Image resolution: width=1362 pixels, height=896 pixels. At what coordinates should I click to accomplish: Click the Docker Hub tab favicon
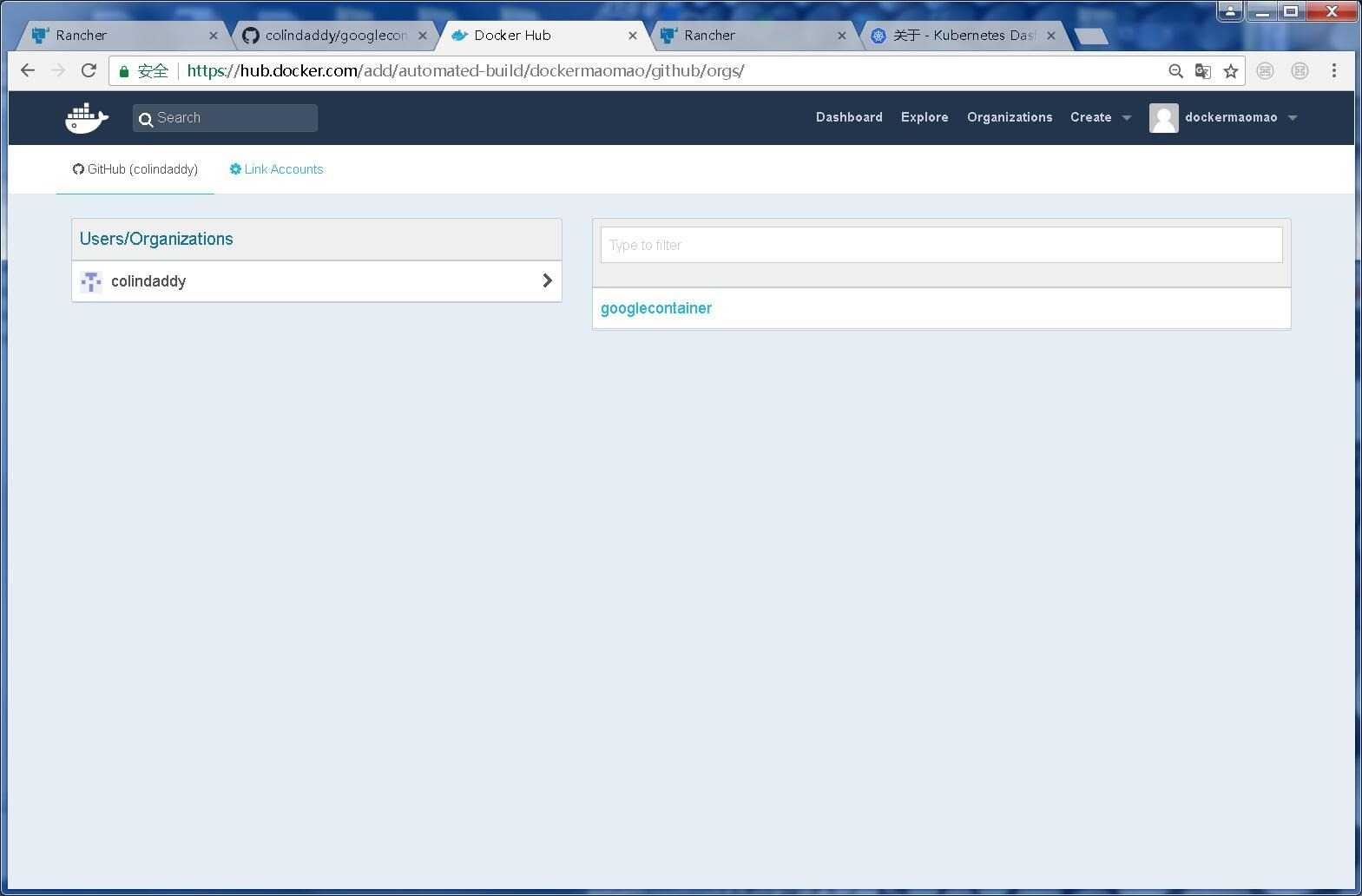coord(460,36)
